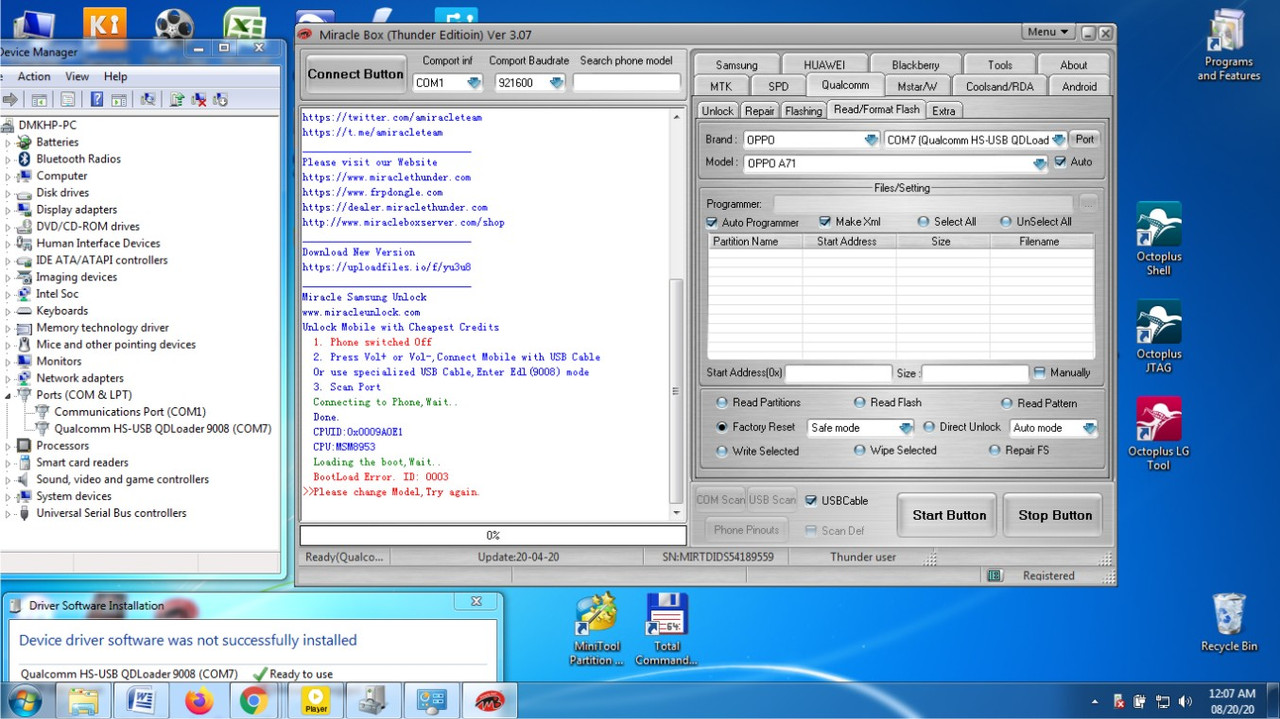1280x719 pixels.
Task: Open the Recycle Bin on desktop
Action: tap(1229, 622)
